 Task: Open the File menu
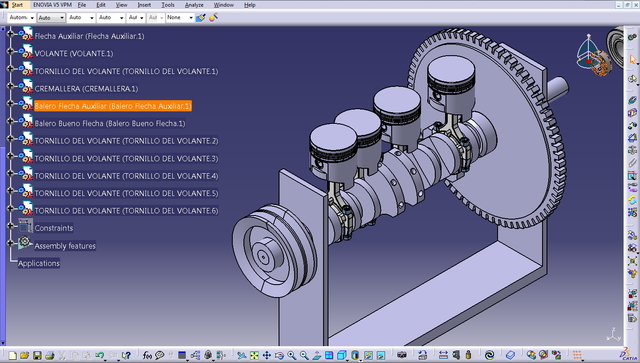(x=82, y=5)
